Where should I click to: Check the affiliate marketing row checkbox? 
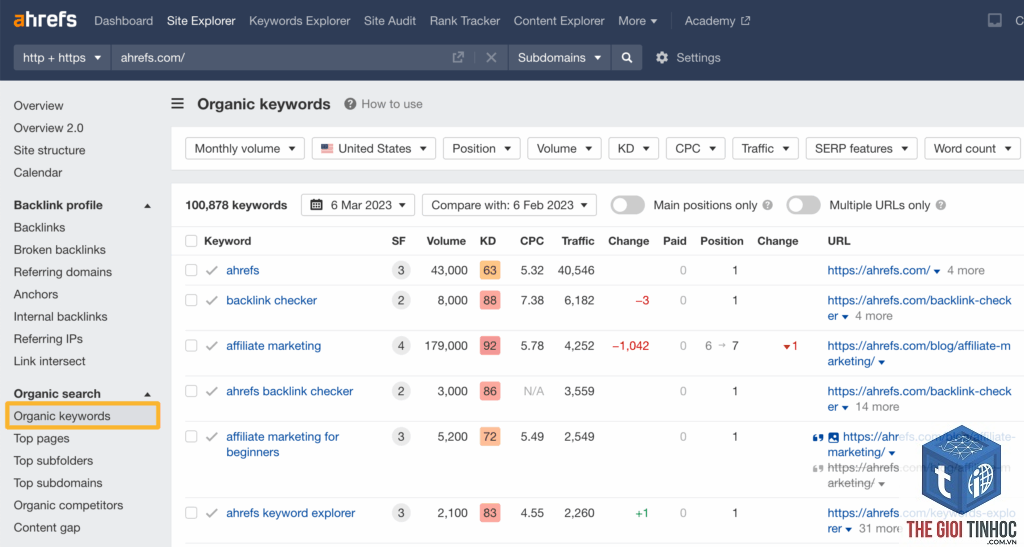(191, 346)
